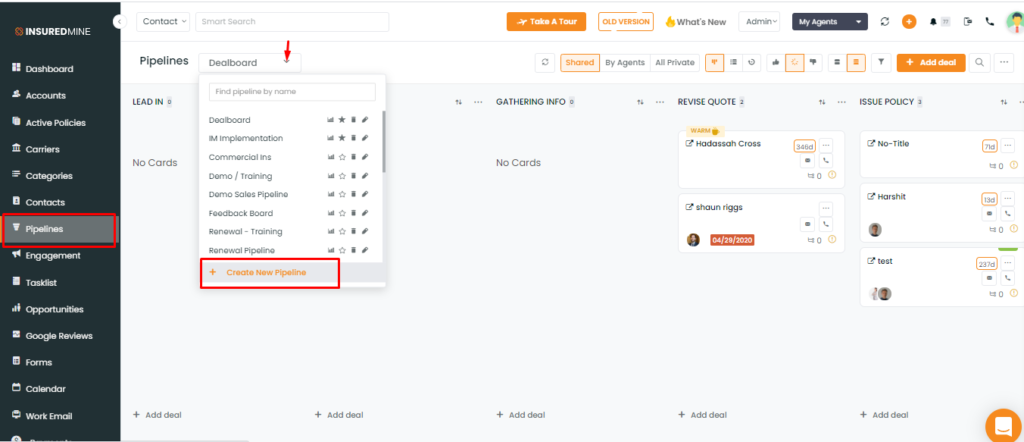
Task: Open the Hadassah Cross card in a new view
Action: [689, 144]
